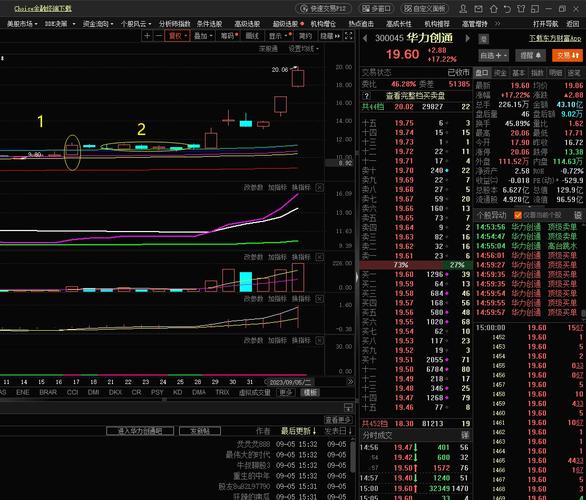Open 快速交易 F12 button
586x500 pixels.
tap(323, 9)
